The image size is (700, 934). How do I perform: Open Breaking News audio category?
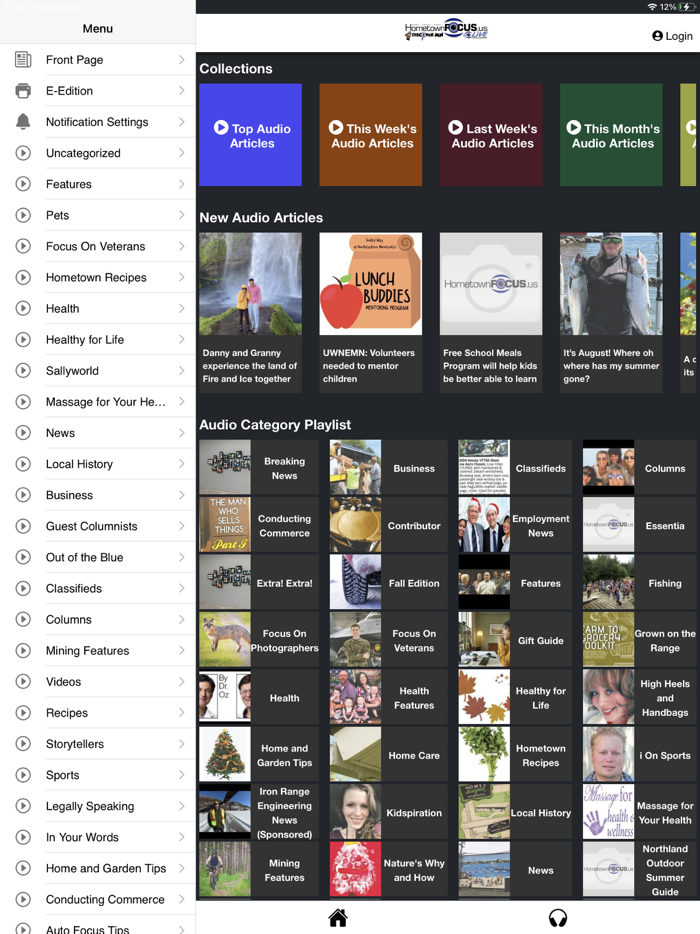259,468
